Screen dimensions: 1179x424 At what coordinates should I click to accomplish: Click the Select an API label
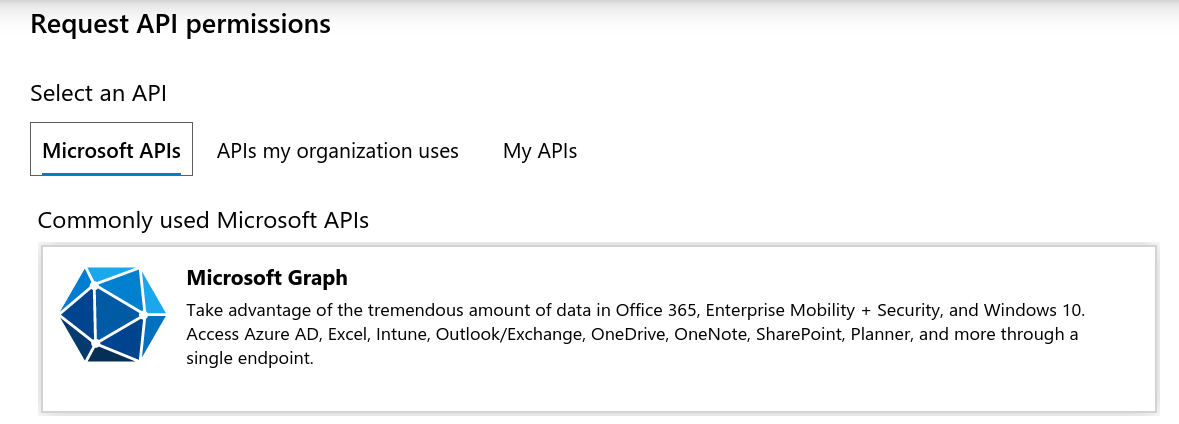(98, 94)
